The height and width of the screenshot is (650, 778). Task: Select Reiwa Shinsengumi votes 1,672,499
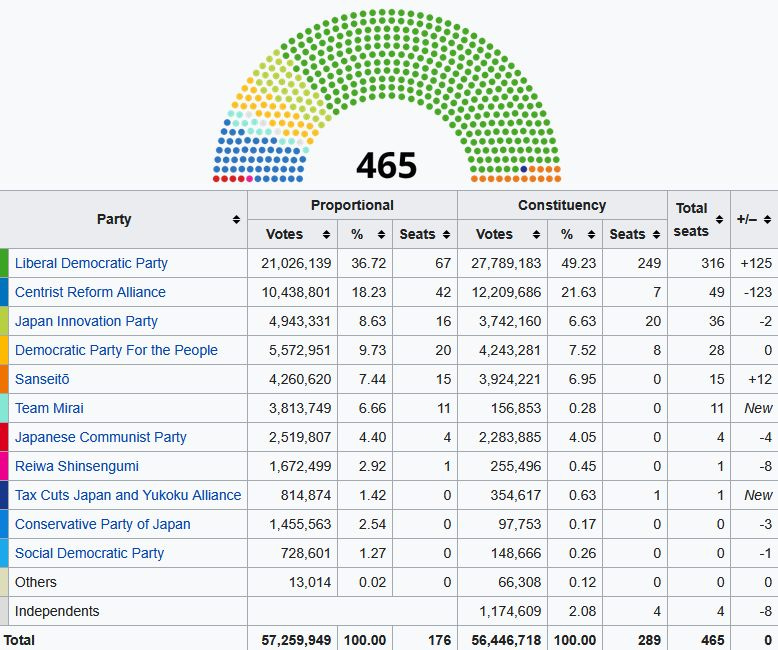[x=300, y=466]
